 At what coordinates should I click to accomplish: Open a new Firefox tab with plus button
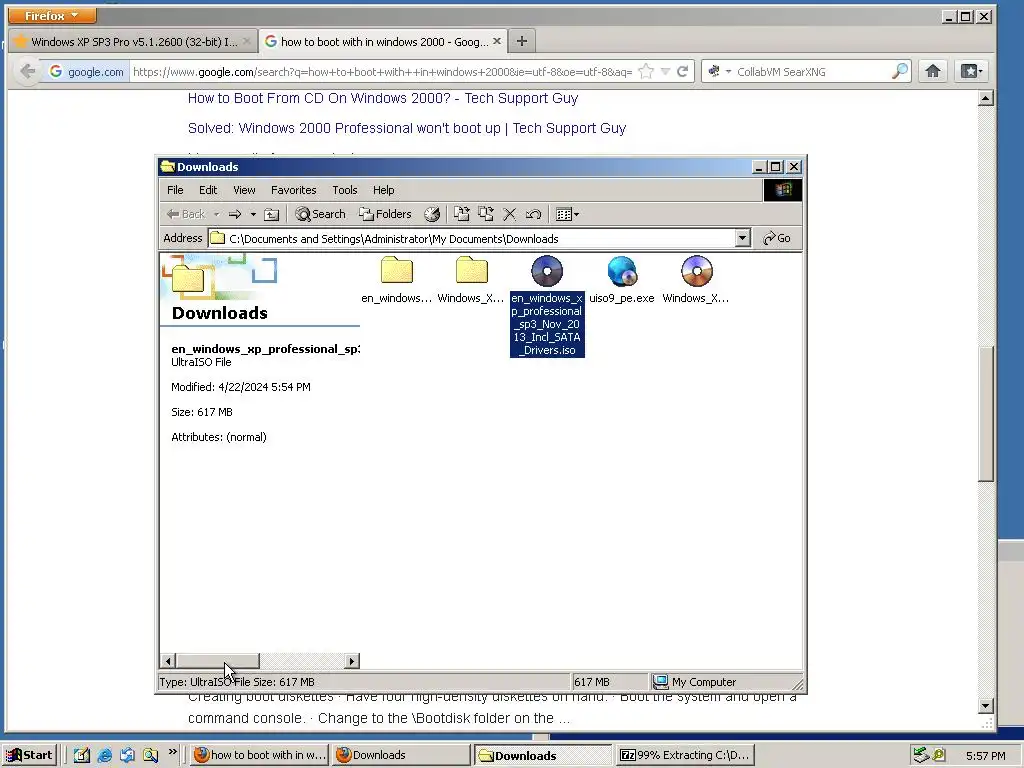(522, 41)
